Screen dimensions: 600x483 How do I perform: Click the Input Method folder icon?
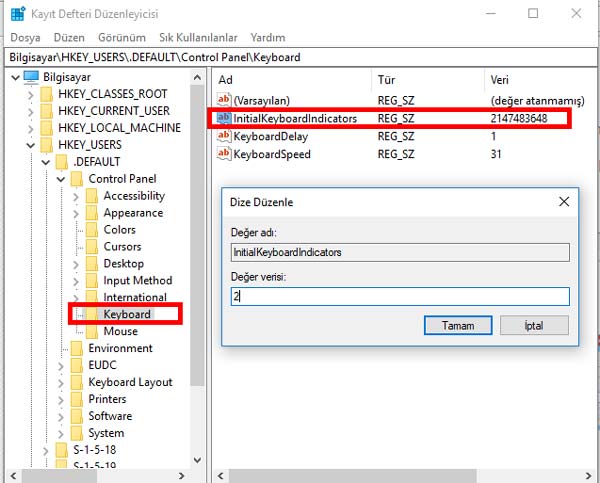(x=92, y=281)
